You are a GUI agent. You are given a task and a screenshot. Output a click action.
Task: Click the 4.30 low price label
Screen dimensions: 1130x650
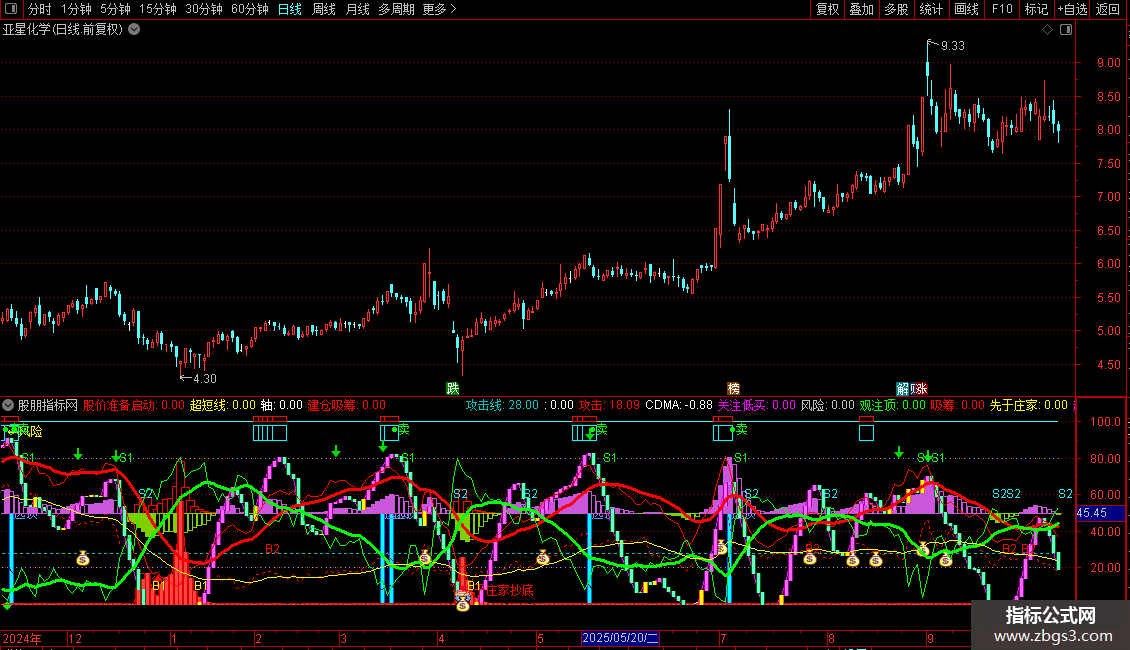(x=205, y=378)
